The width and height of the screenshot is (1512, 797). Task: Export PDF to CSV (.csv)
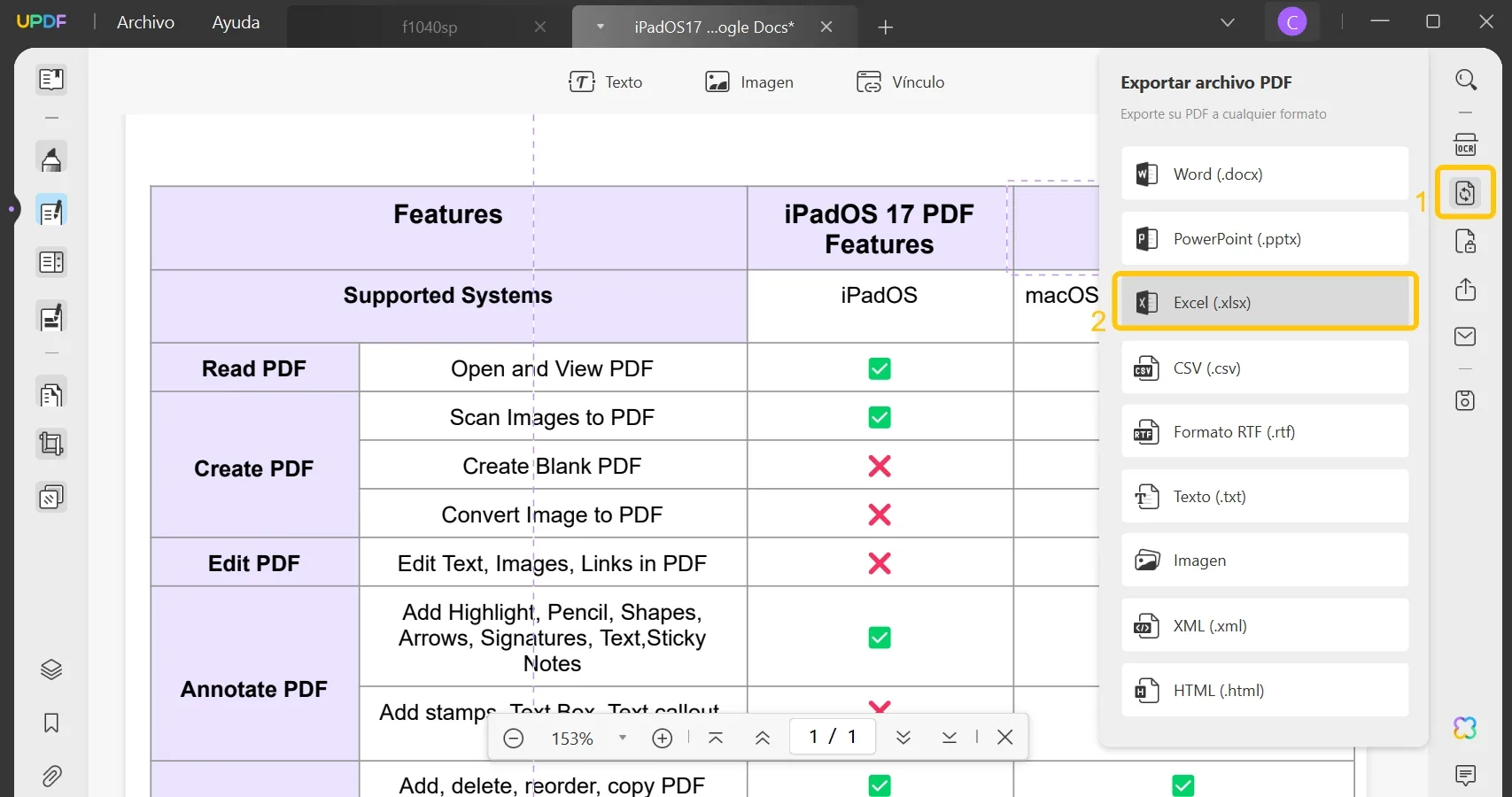[x=1265, y=368]
